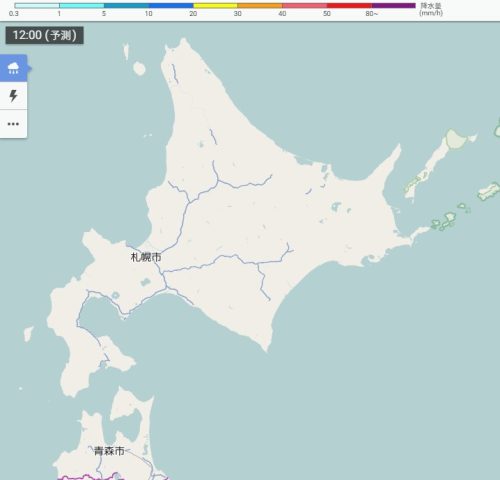Select the rain cloud precipitation layer icon
The width and height of the screenshot is (500, 480).
(13, 68)
